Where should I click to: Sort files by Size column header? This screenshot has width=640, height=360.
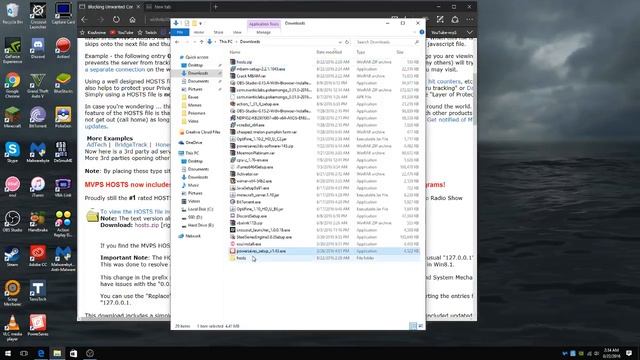pos(400,52)
